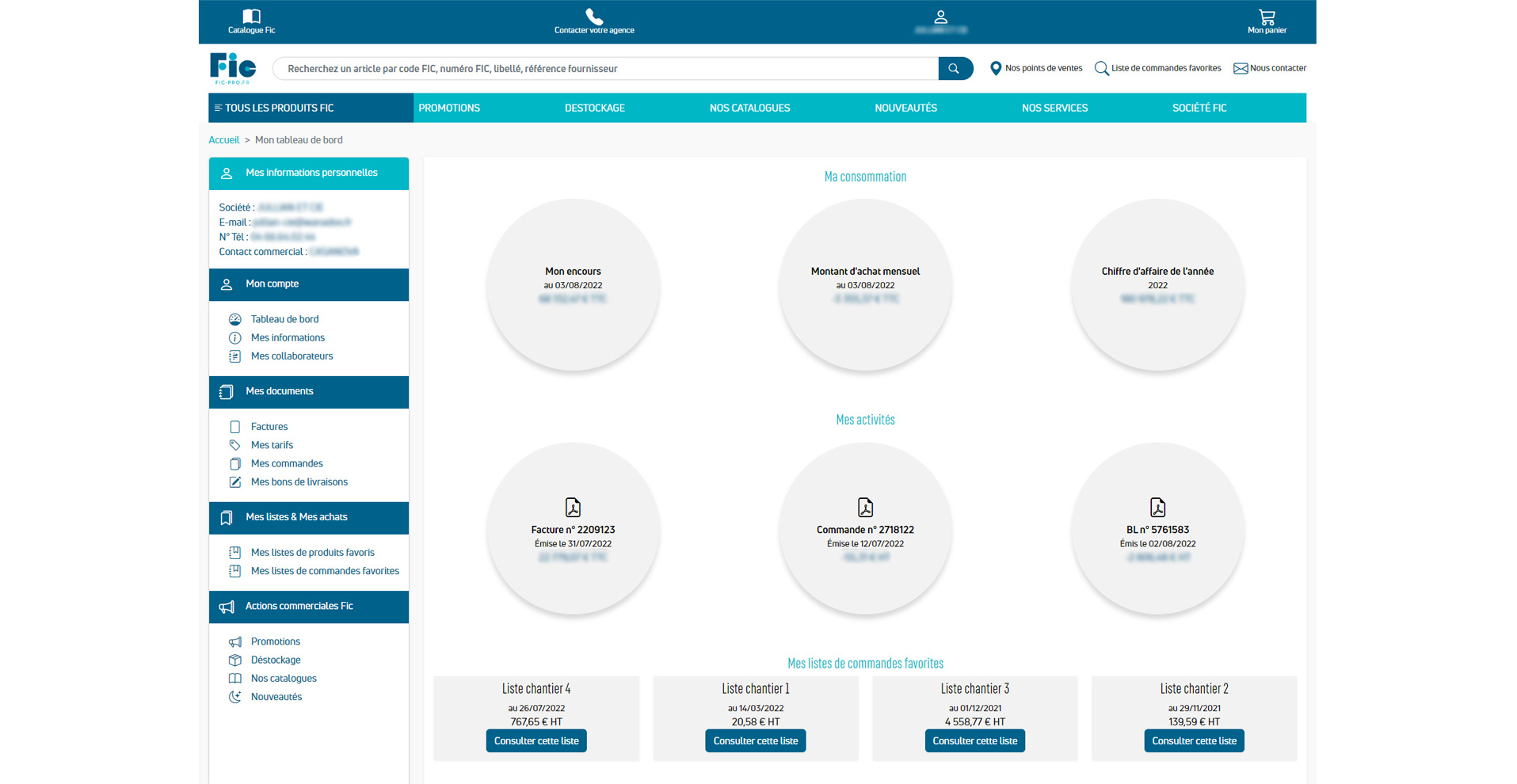Viewport: 1517px width, 784px height.
Task: Open PDF icon of Commande n° 2718122
Action: 865,508
